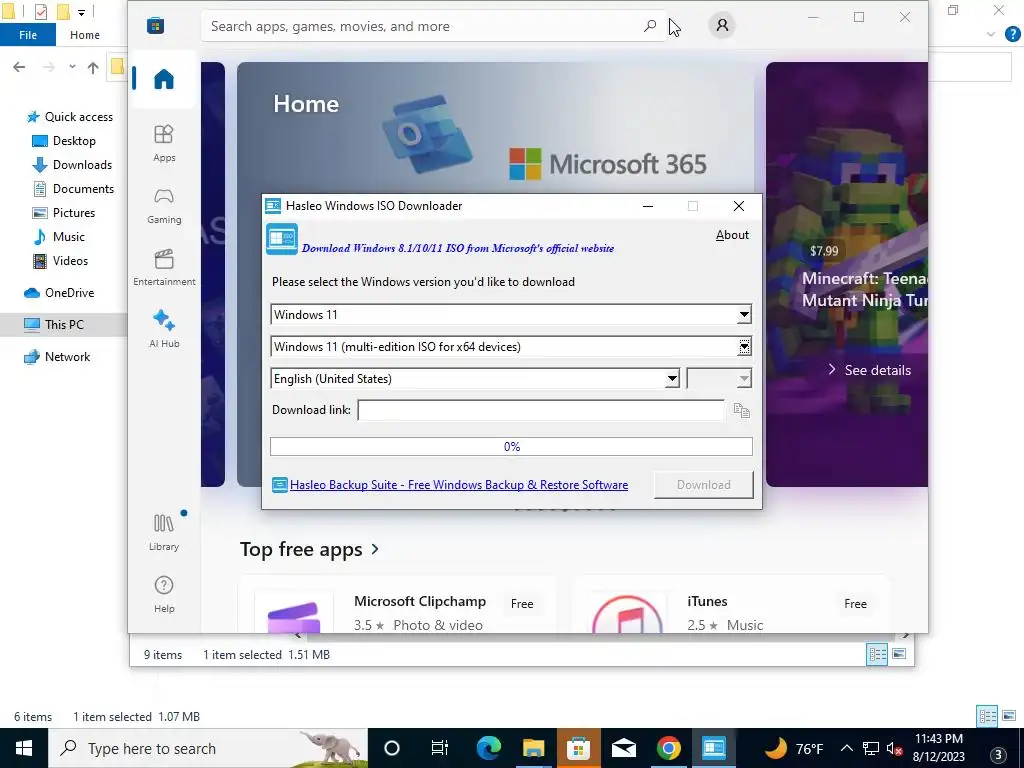Go back in File Explorer navigation
The image size is (1024, 768).
19,67
